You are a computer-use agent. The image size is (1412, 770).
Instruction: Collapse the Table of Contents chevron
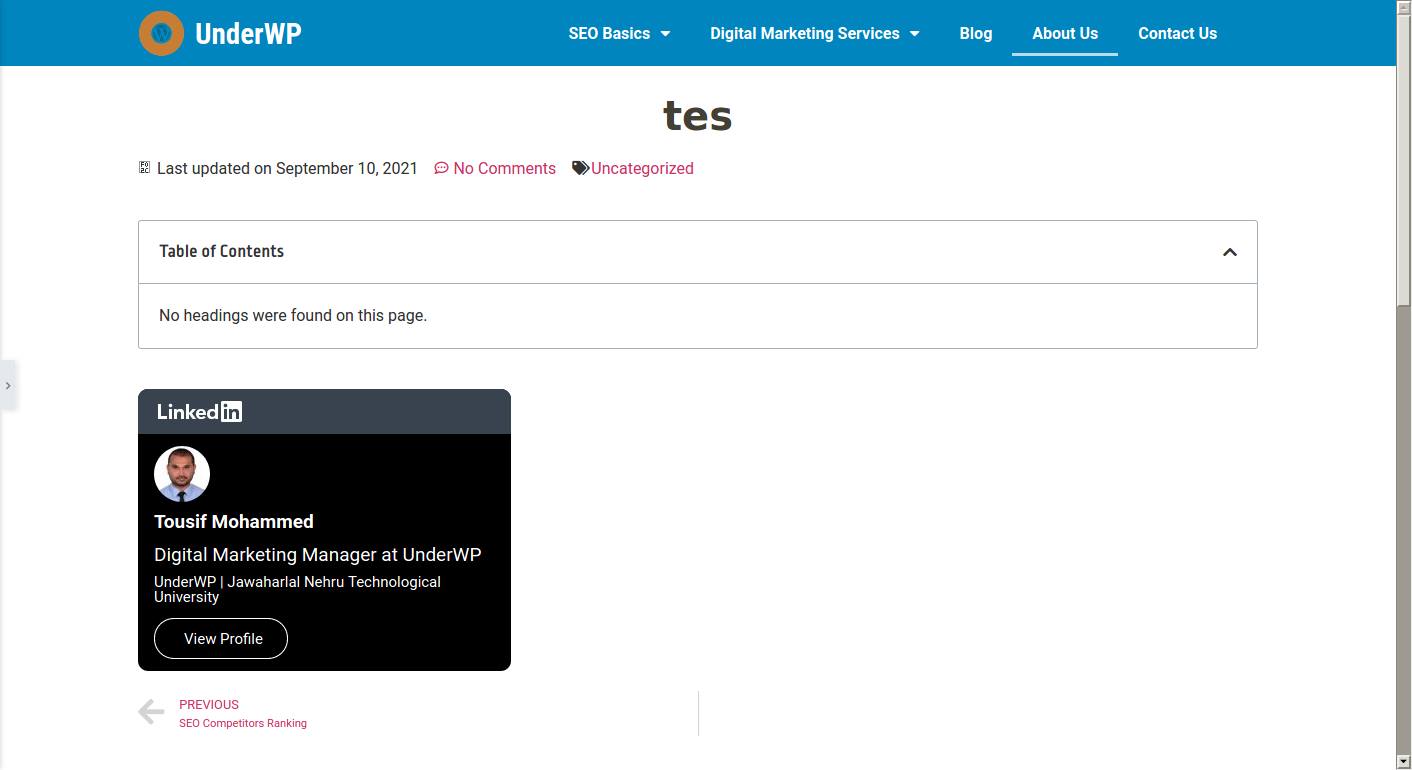point(1229,252)
